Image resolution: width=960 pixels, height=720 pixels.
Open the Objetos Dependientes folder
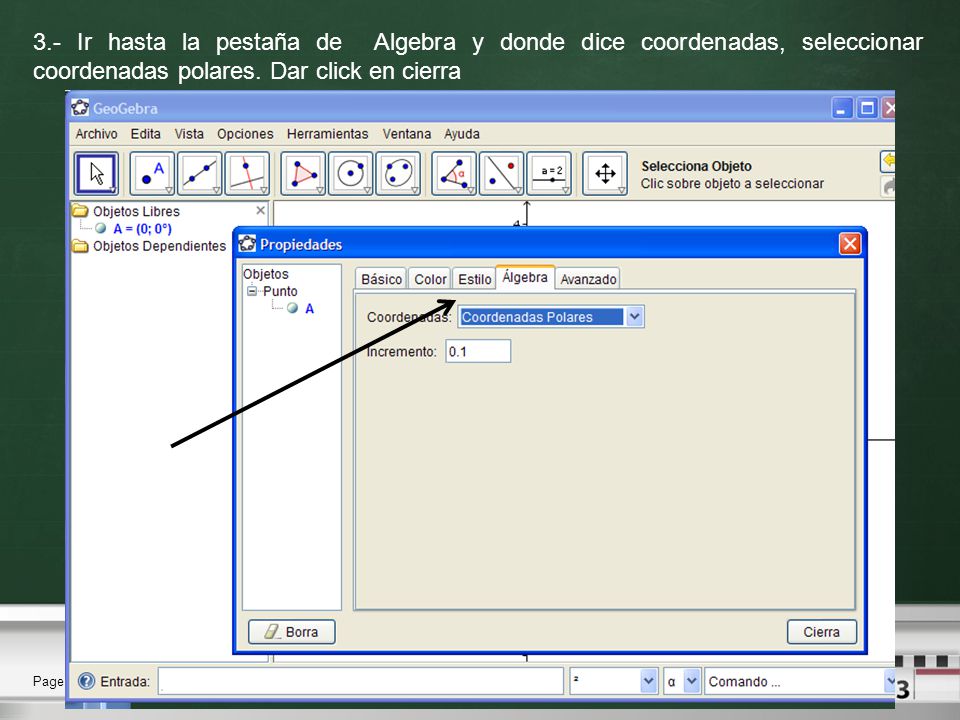coord(80,246)
